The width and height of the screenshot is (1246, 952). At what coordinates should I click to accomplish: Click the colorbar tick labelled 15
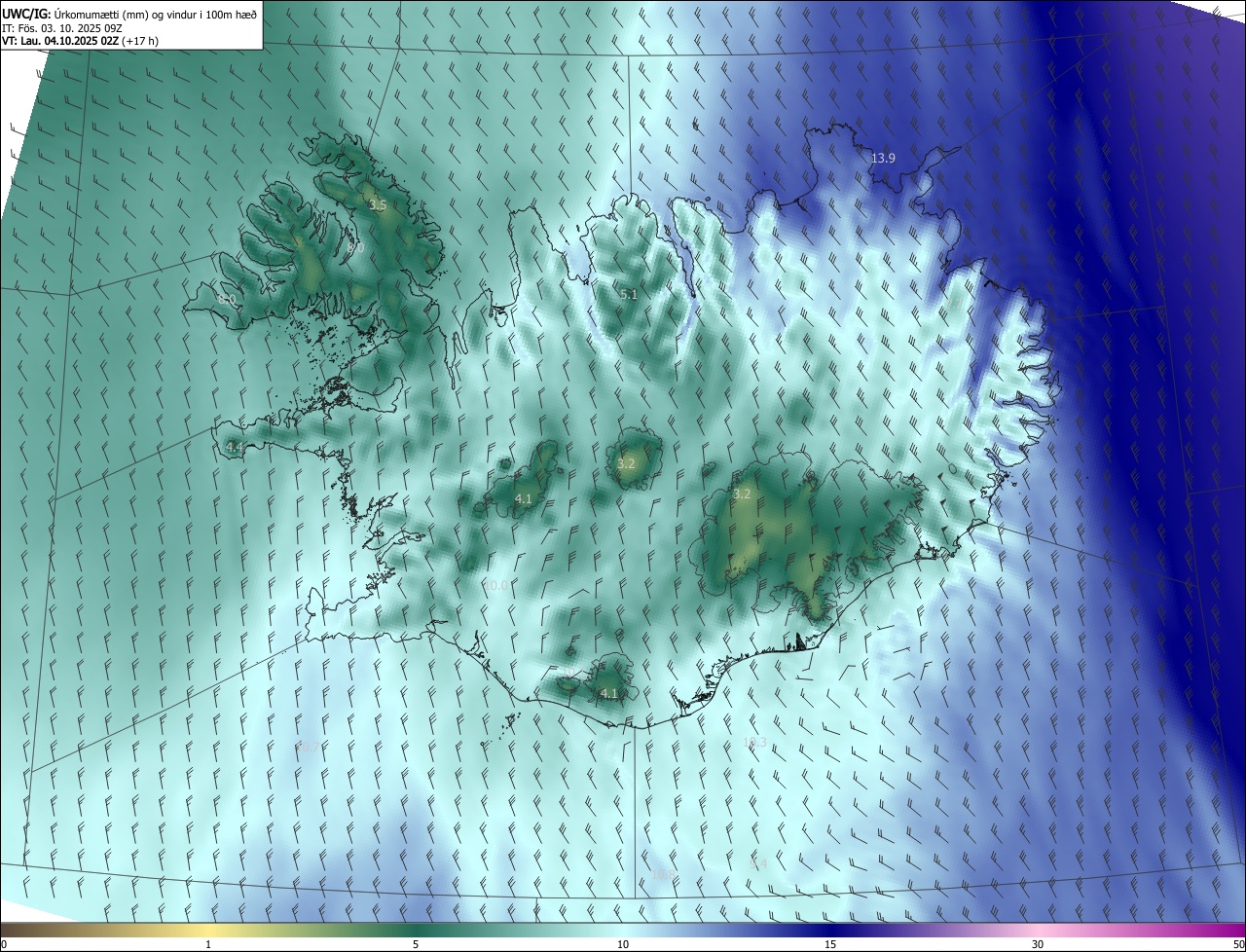tap(830, 944)
